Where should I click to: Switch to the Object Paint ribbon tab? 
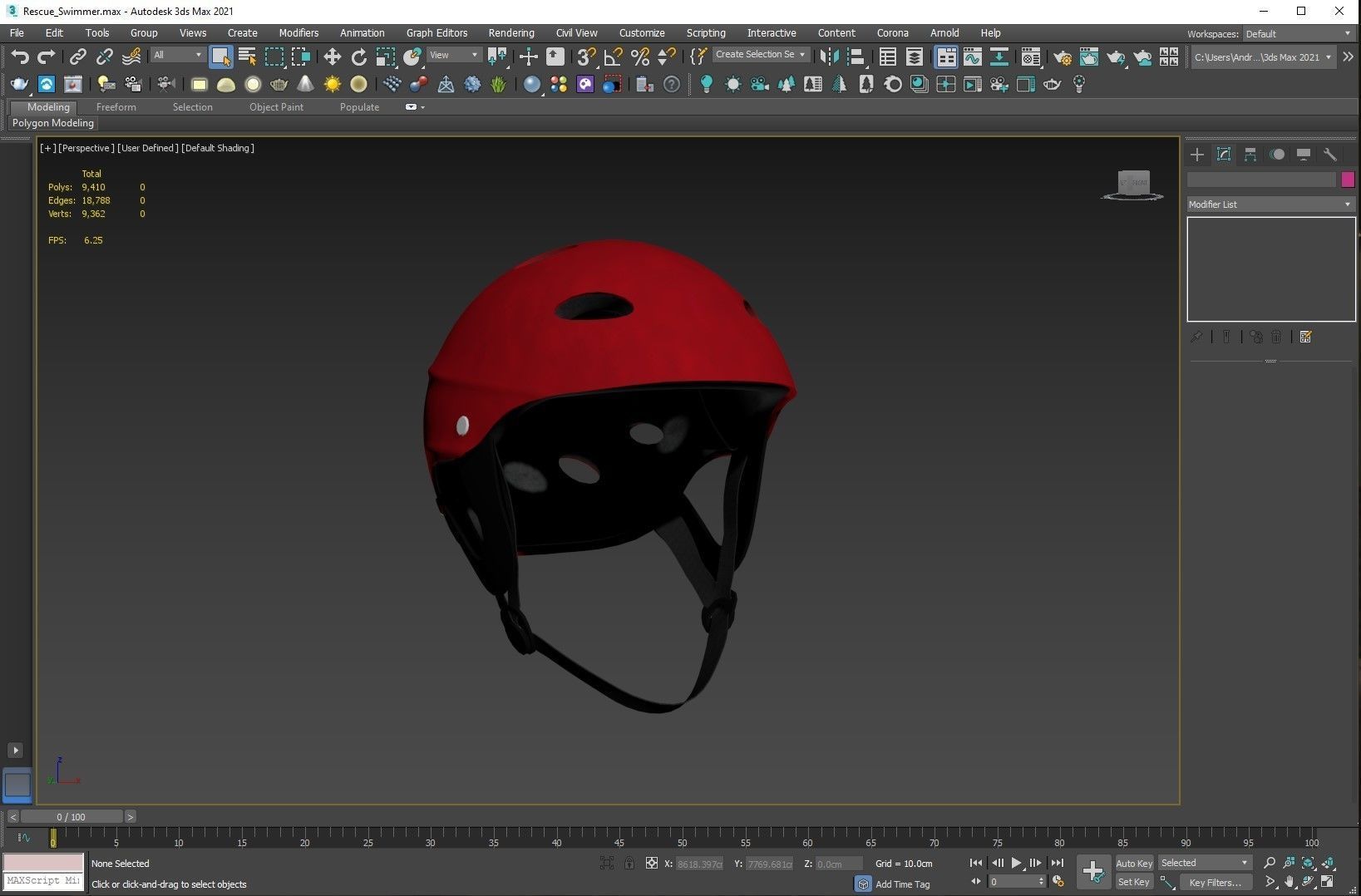pyautogui.click(x=276, y=107)
